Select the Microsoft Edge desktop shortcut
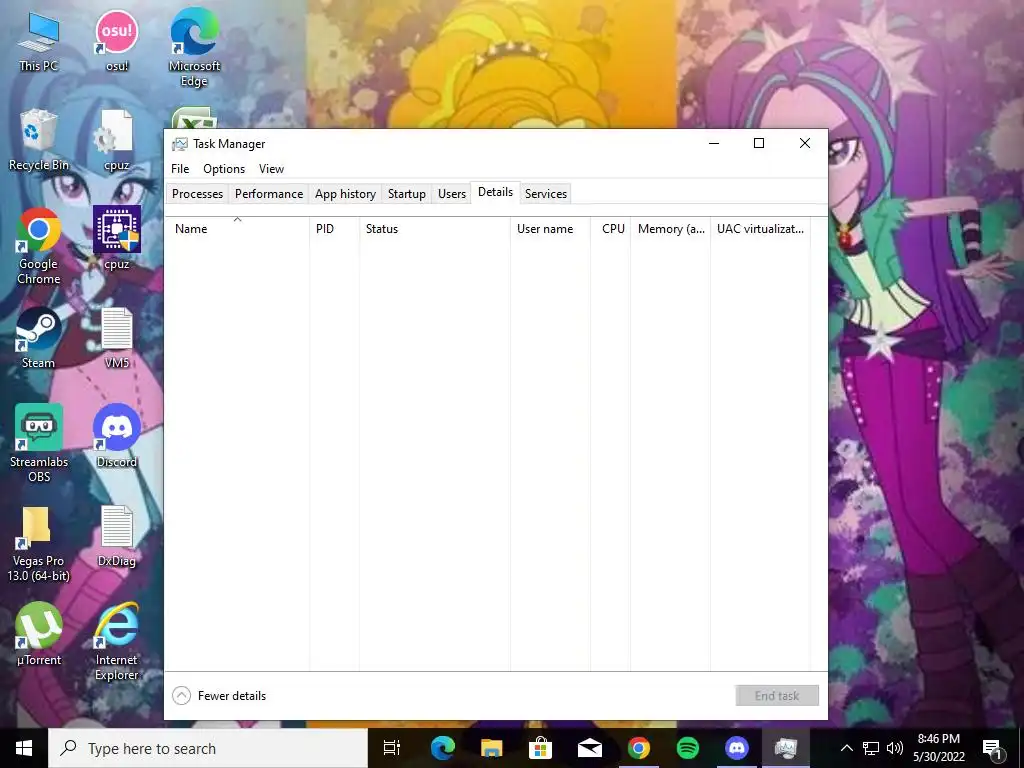 point(195,48)
